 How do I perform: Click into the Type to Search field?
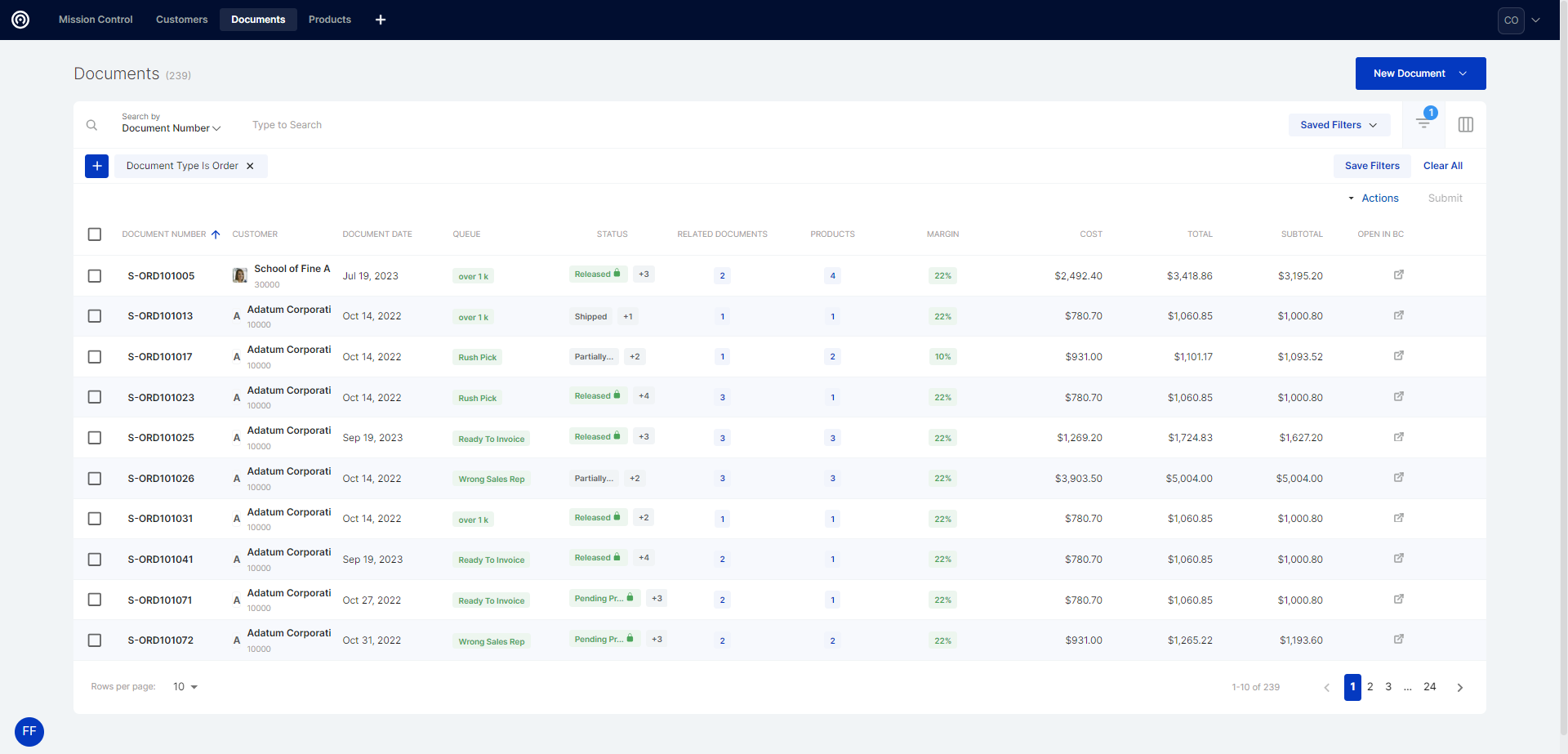coord(490,125)
